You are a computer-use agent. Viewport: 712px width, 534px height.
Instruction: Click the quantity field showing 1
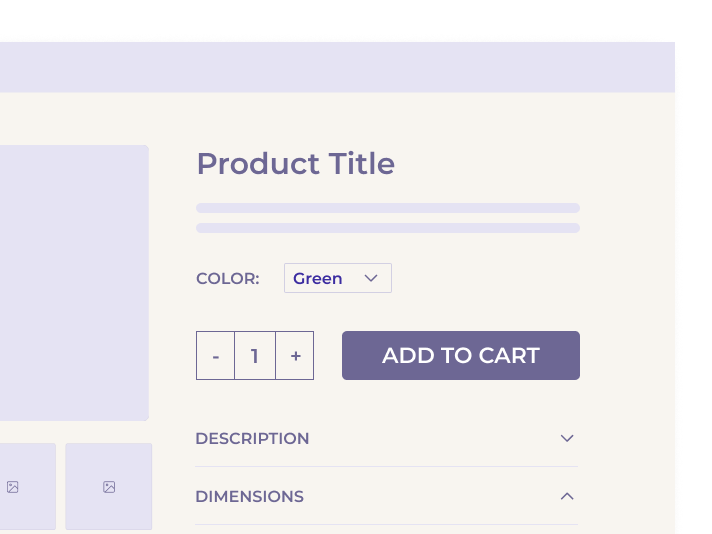[x=255, y=356]
